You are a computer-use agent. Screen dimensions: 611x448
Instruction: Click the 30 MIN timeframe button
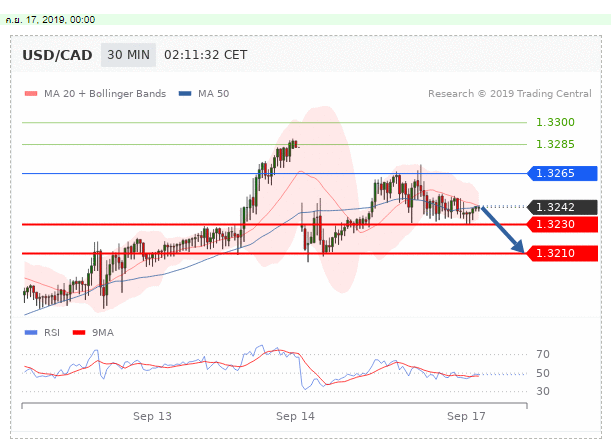click(128, 55)
